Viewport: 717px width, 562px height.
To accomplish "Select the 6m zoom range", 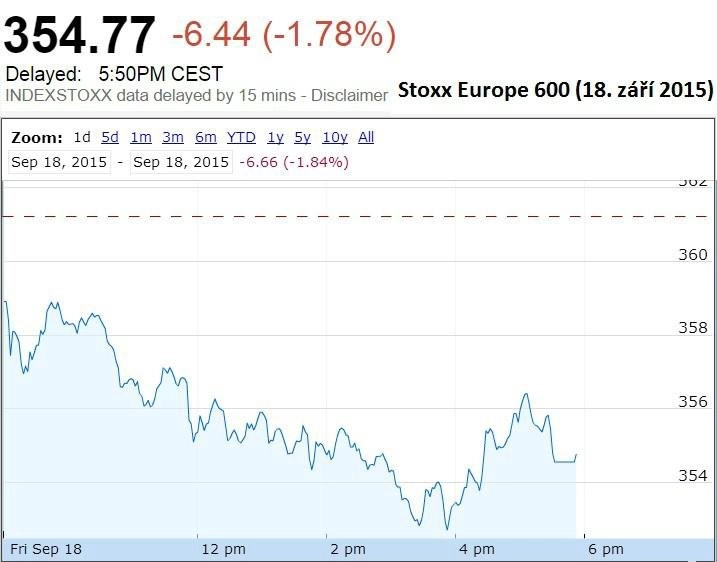I will point(206,137).
